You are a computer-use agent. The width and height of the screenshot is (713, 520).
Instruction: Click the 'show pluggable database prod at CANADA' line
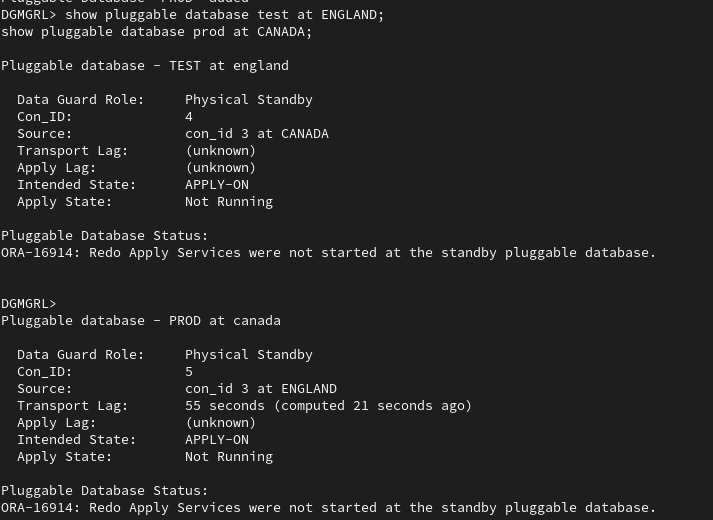point(156,31)
